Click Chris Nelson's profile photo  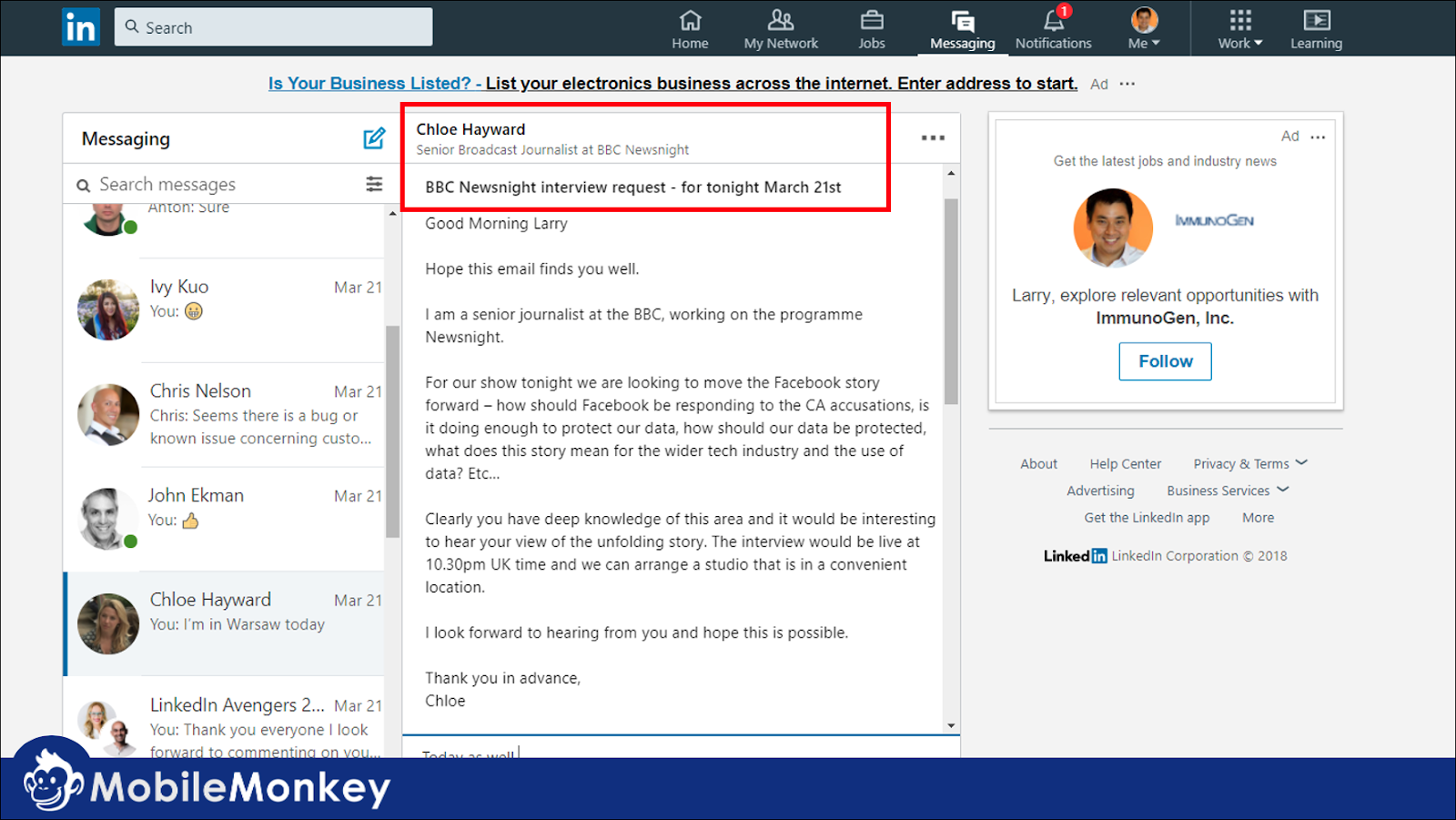click(108, 414)
